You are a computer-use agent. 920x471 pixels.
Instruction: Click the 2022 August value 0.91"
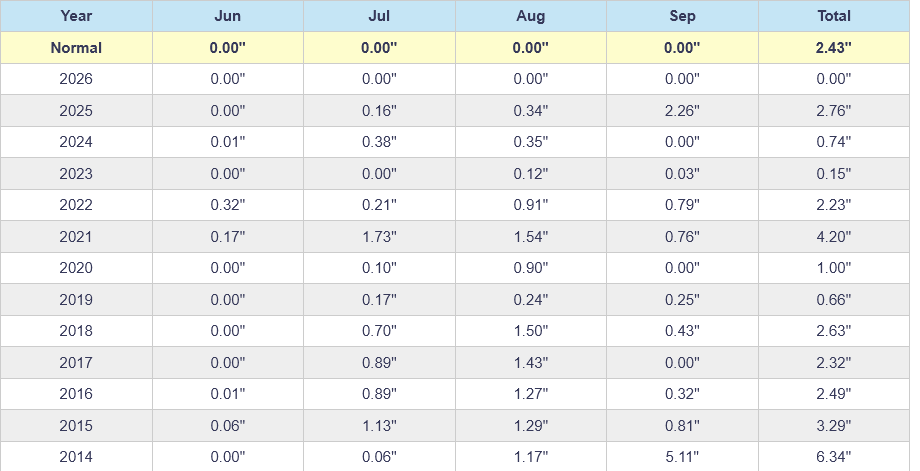point(530,205)
